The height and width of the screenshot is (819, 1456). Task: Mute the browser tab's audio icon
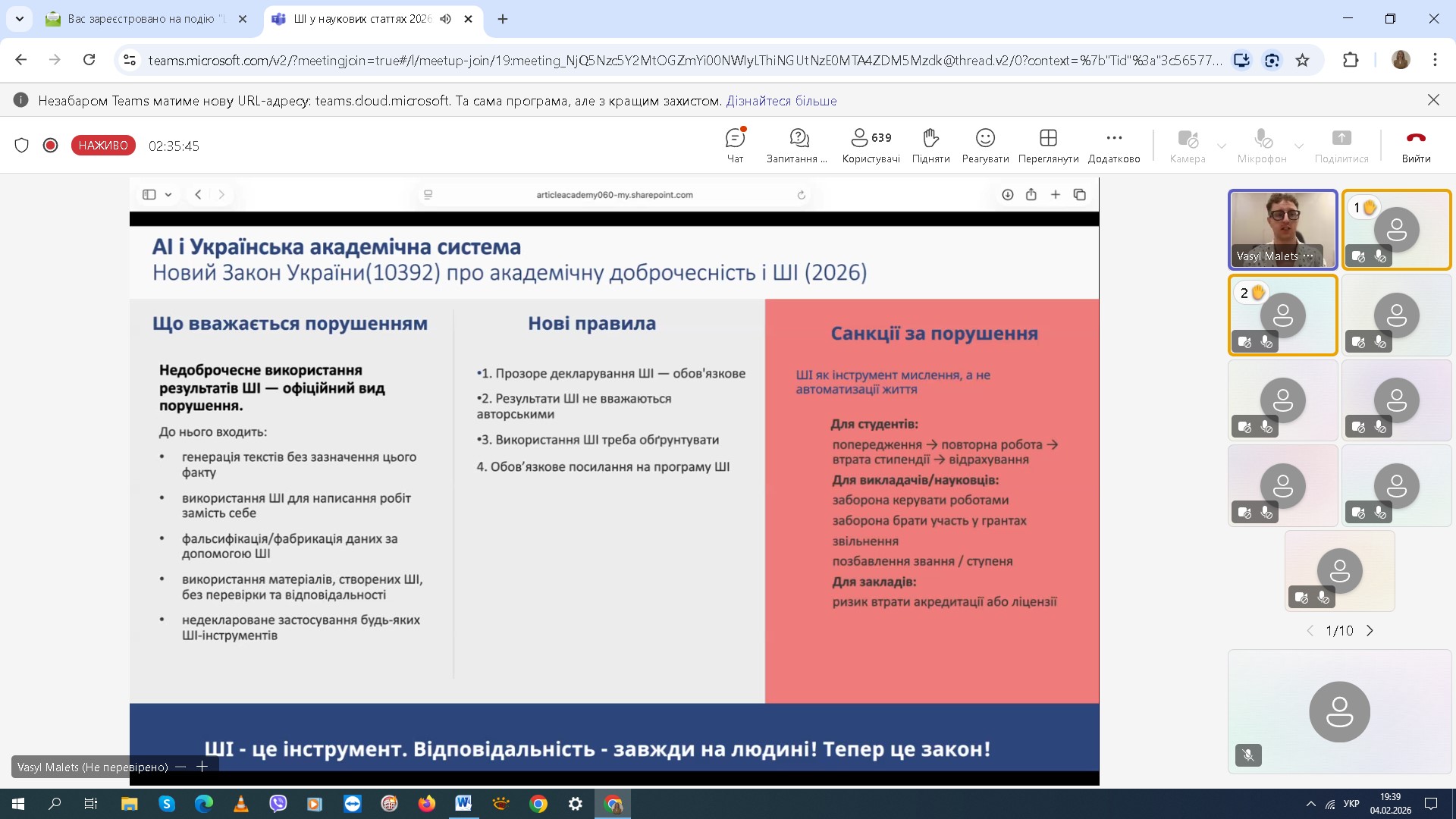tap(445, 19)
